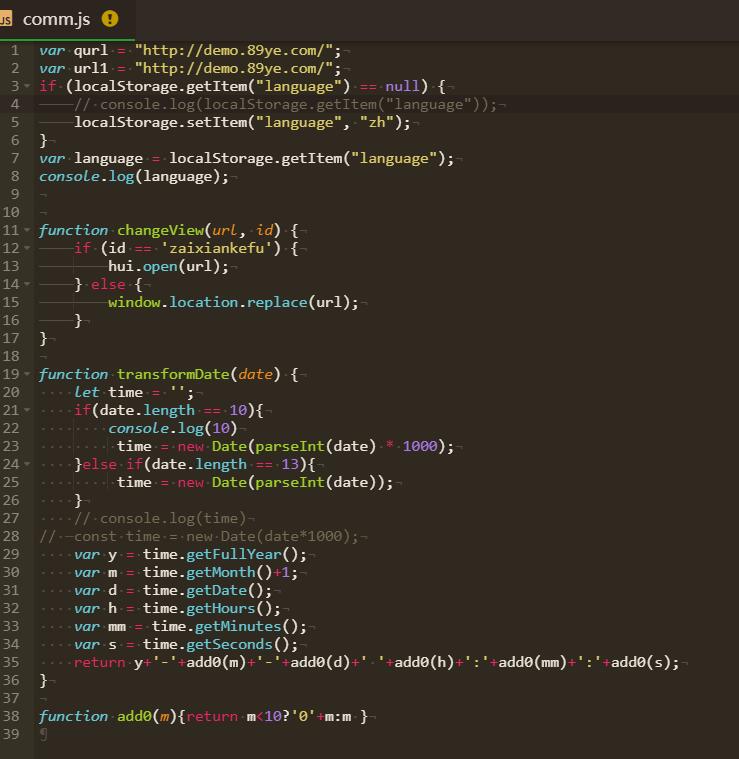Collapse the transformDate function at line 19

(27, 374)
